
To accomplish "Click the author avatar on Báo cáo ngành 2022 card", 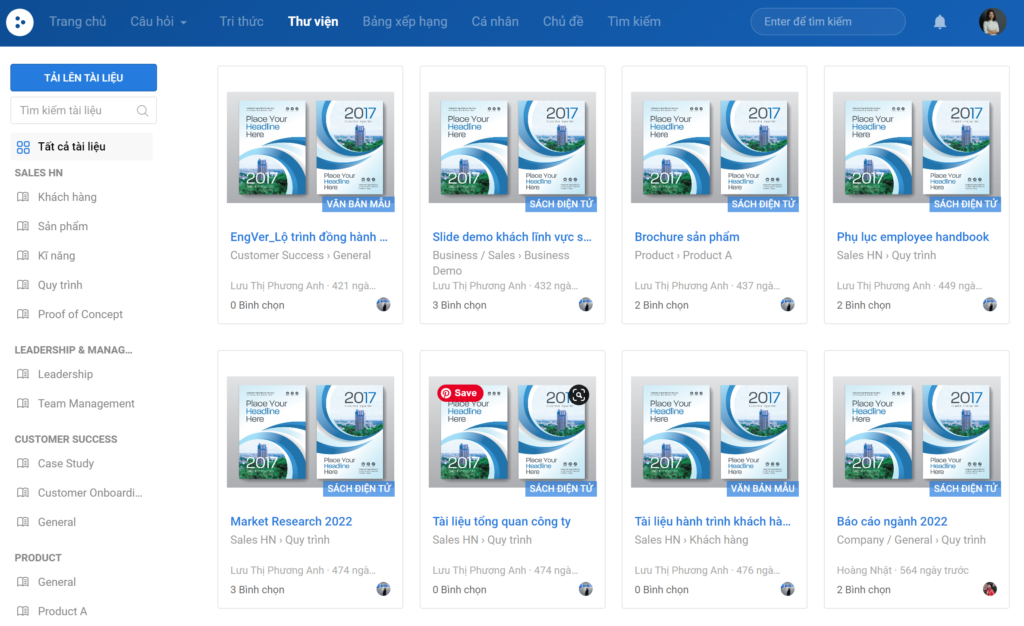I will pos(990,589).
